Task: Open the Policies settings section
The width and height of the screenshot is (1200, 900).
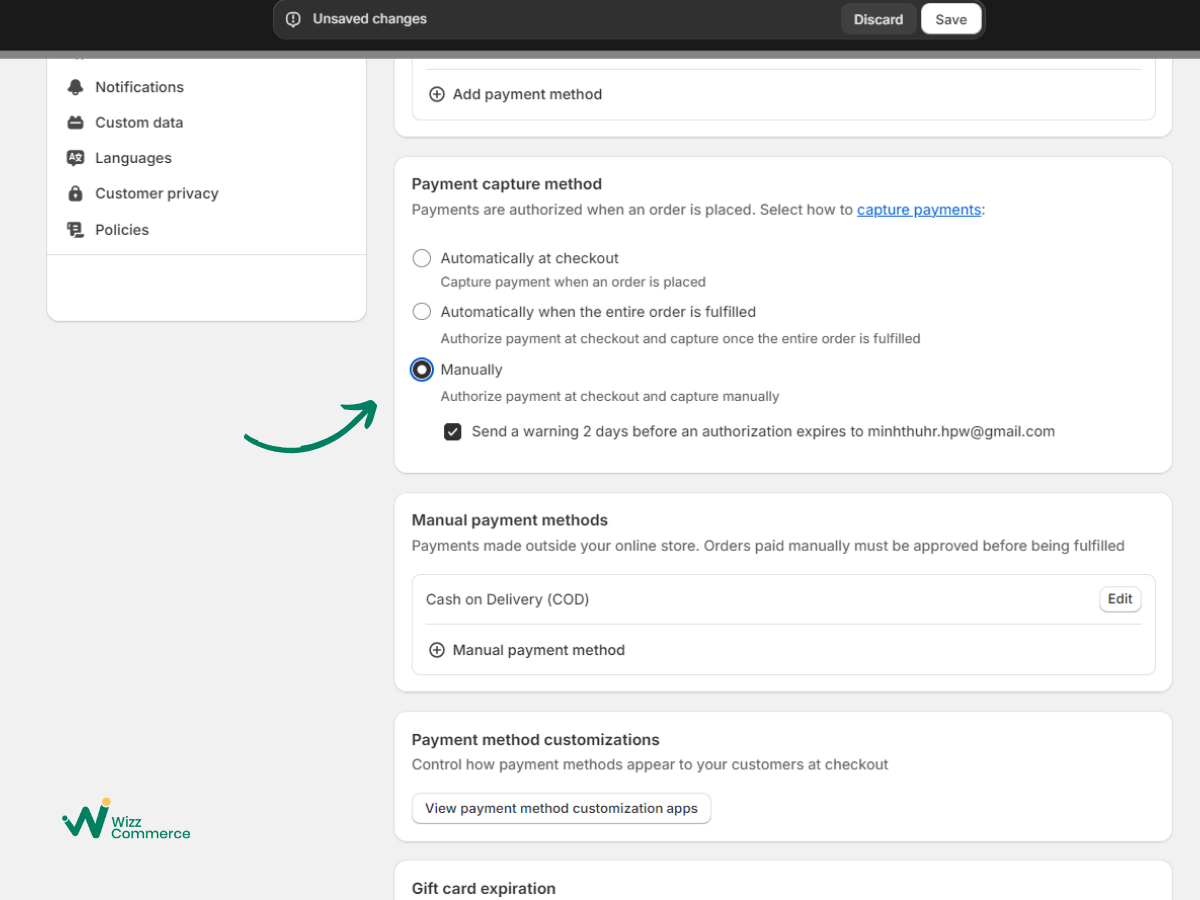Action: (122, 230)
